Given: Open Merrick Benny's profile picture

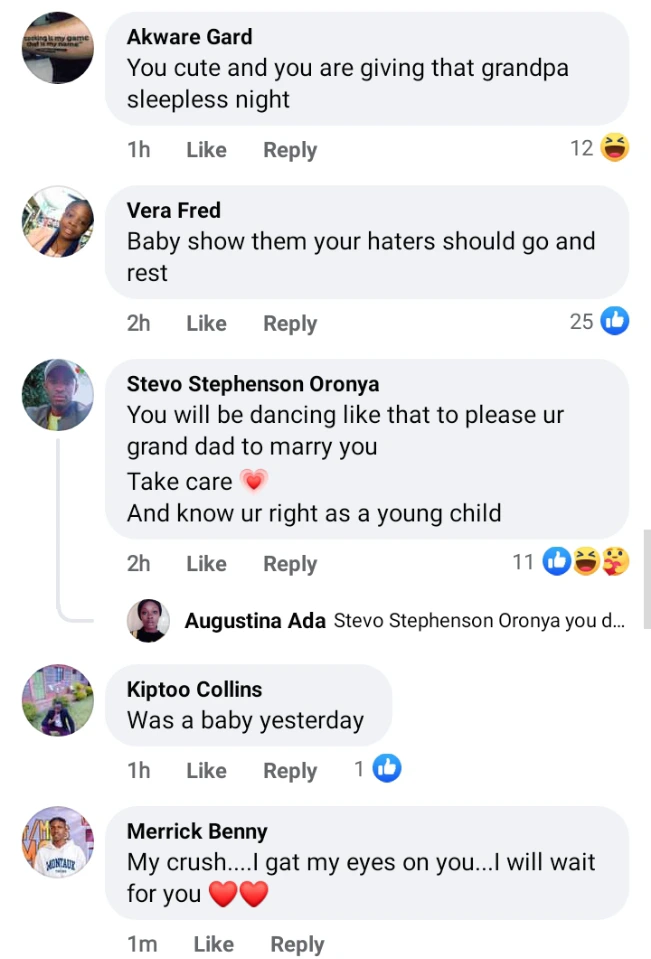Looking at the screenshot, I should pos(58,842).
